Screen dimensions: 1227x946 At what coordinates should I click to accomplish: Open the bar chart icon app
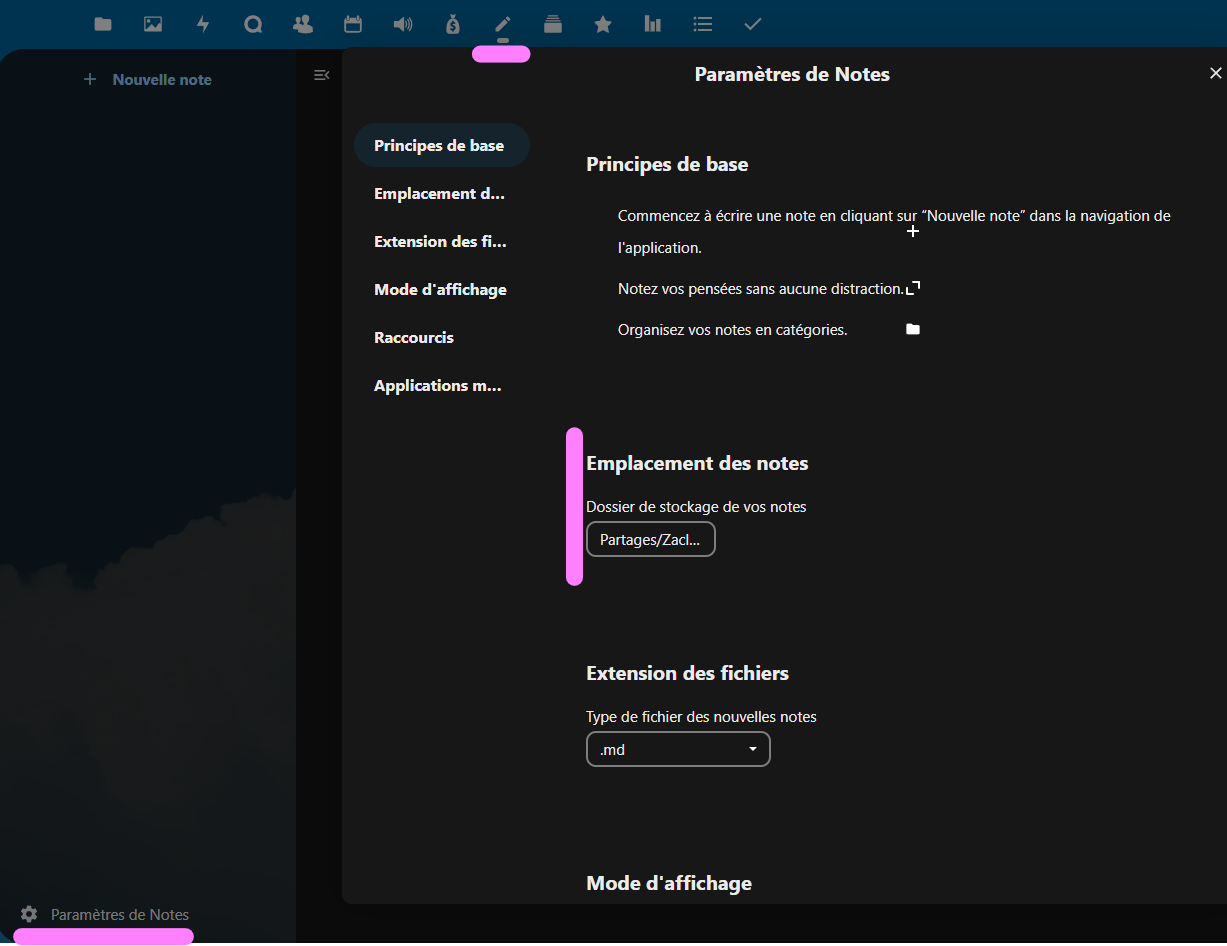tap(653, 24)
